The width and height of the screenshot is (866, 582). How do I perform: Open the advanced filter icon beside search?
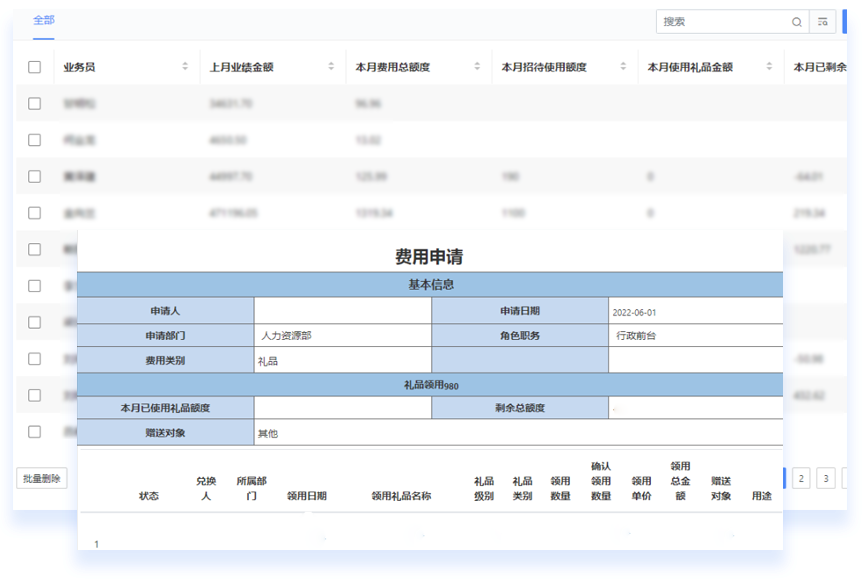tap(823, 21)
